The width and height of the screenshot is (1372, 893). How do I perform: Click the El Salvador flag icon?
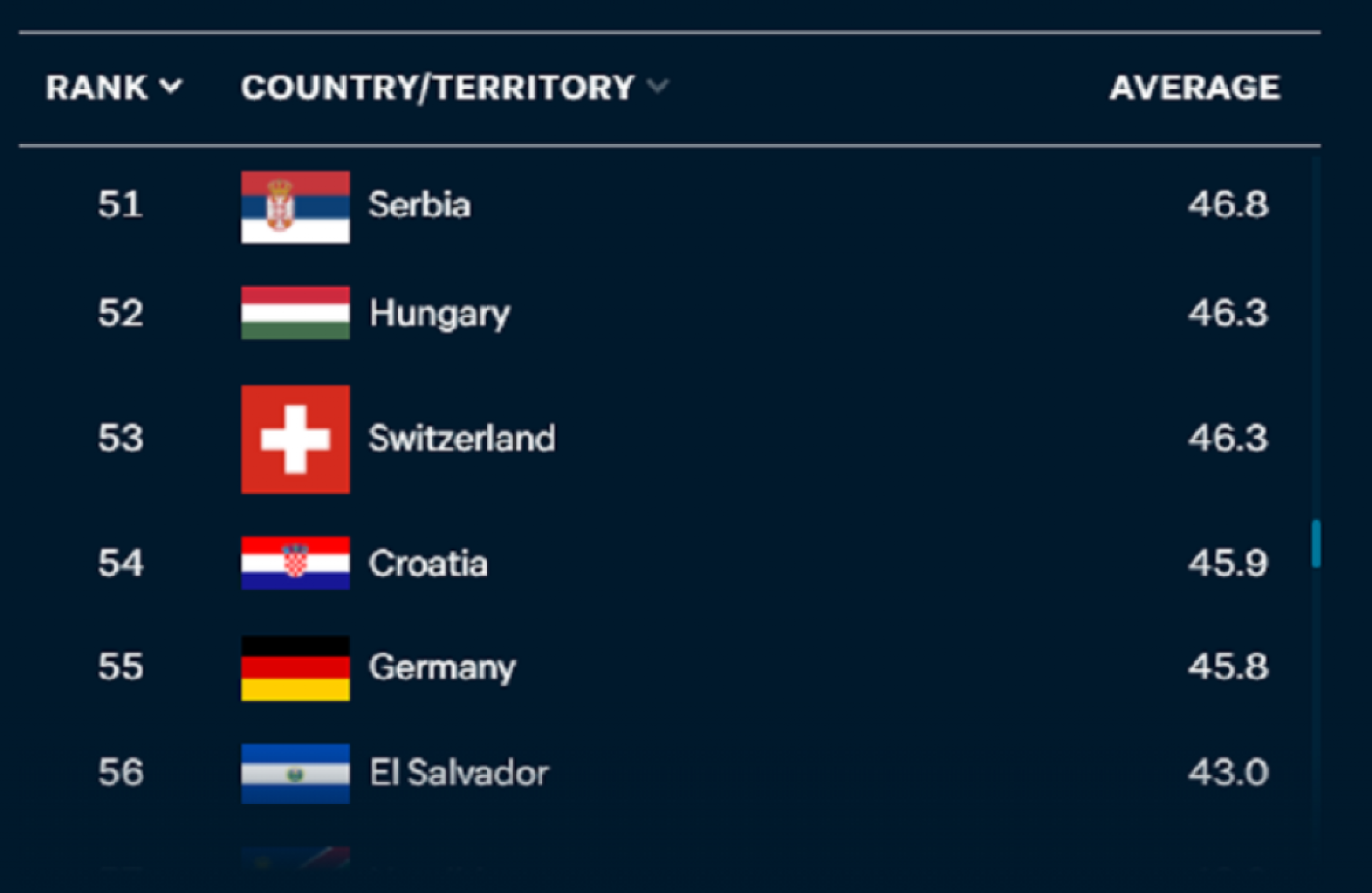[295, 772]
